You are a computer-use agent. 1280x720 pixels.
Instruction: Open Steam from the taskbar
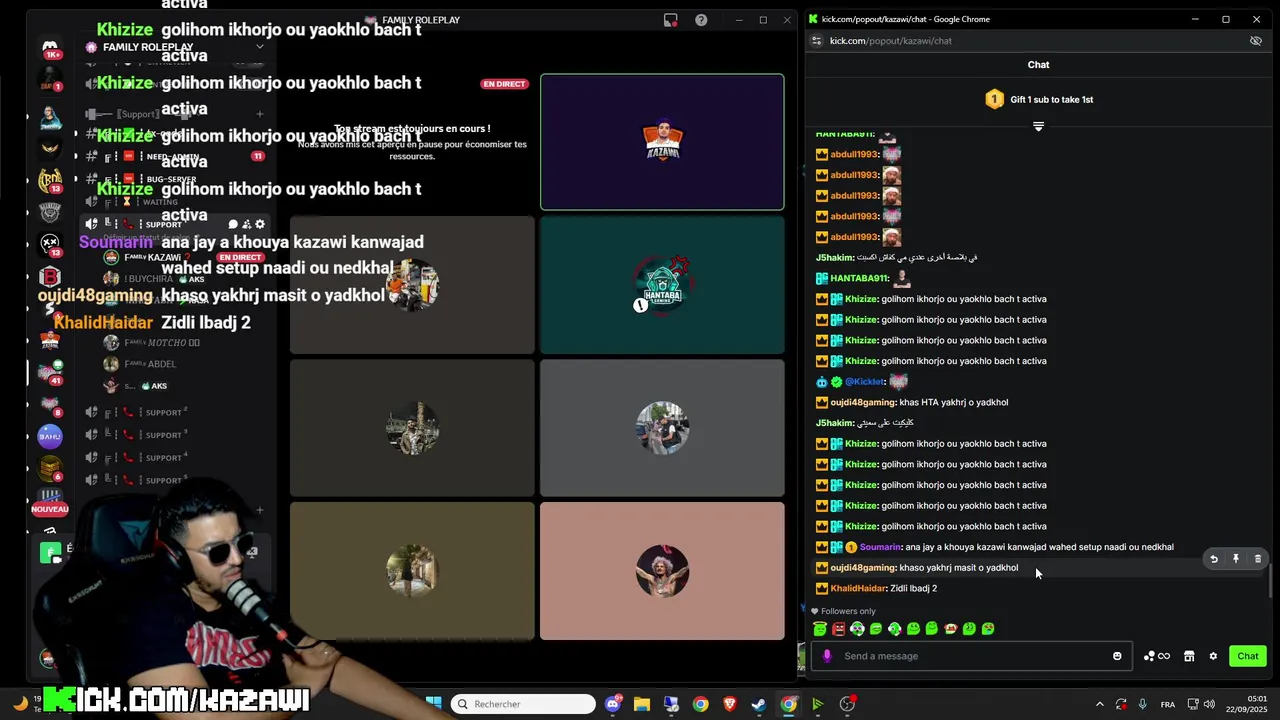[x=759, y=704]
